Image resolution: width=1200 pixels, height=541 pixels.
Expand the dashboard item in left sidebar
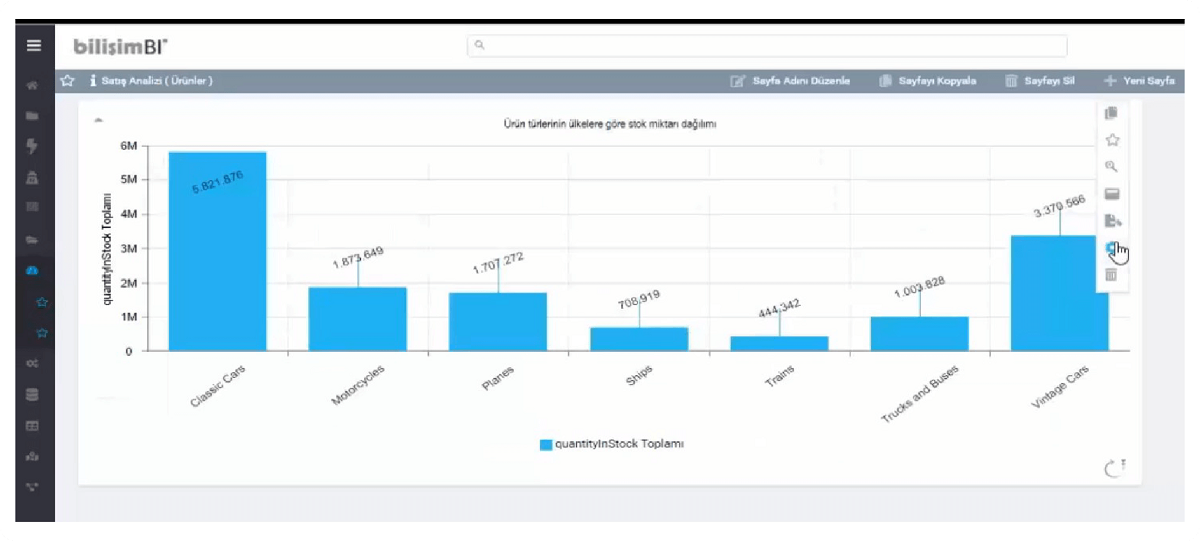tap(32, 271)
